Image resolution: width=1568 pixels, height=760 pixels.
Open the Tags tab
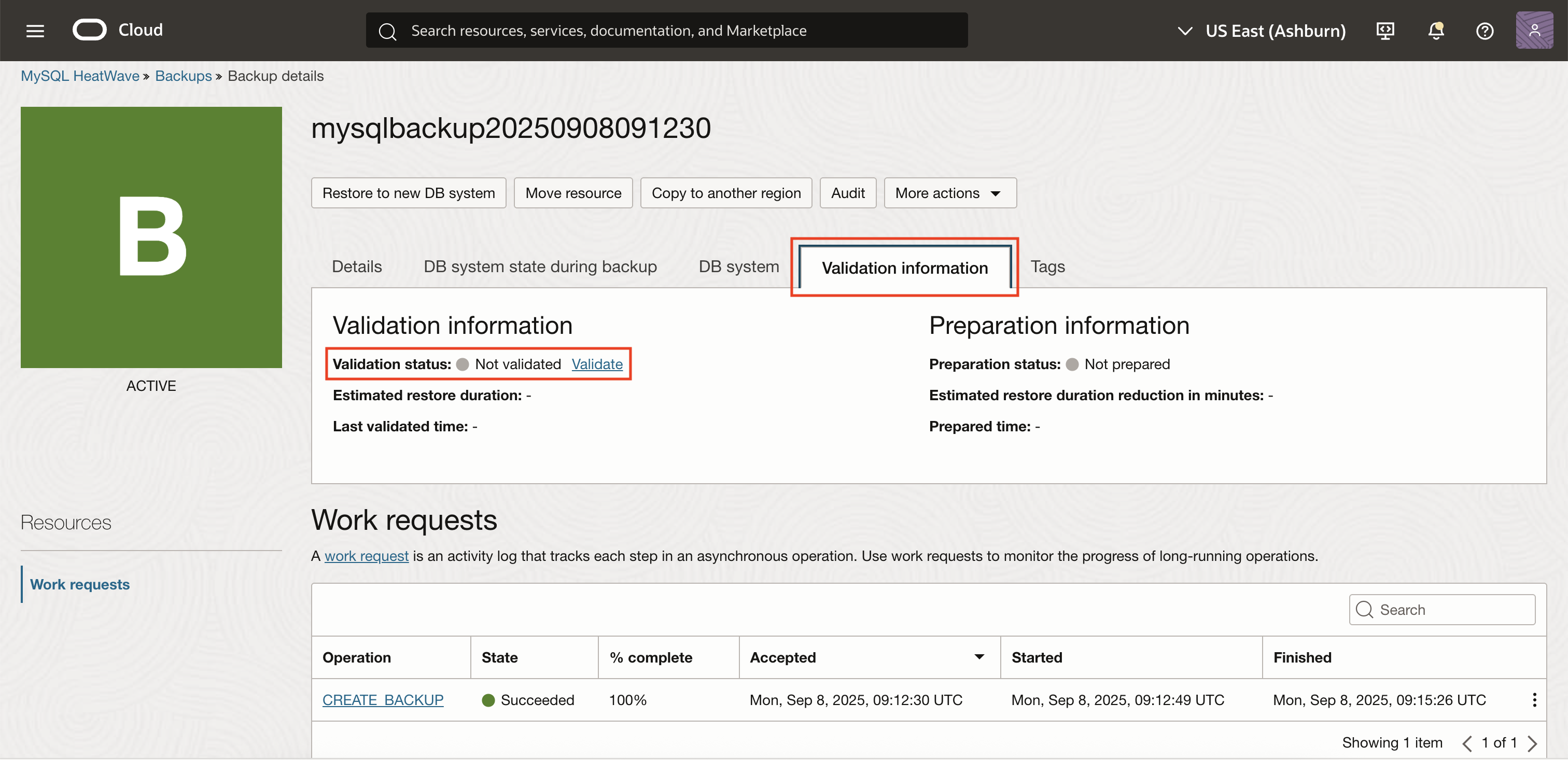(x=1047, y=266)
